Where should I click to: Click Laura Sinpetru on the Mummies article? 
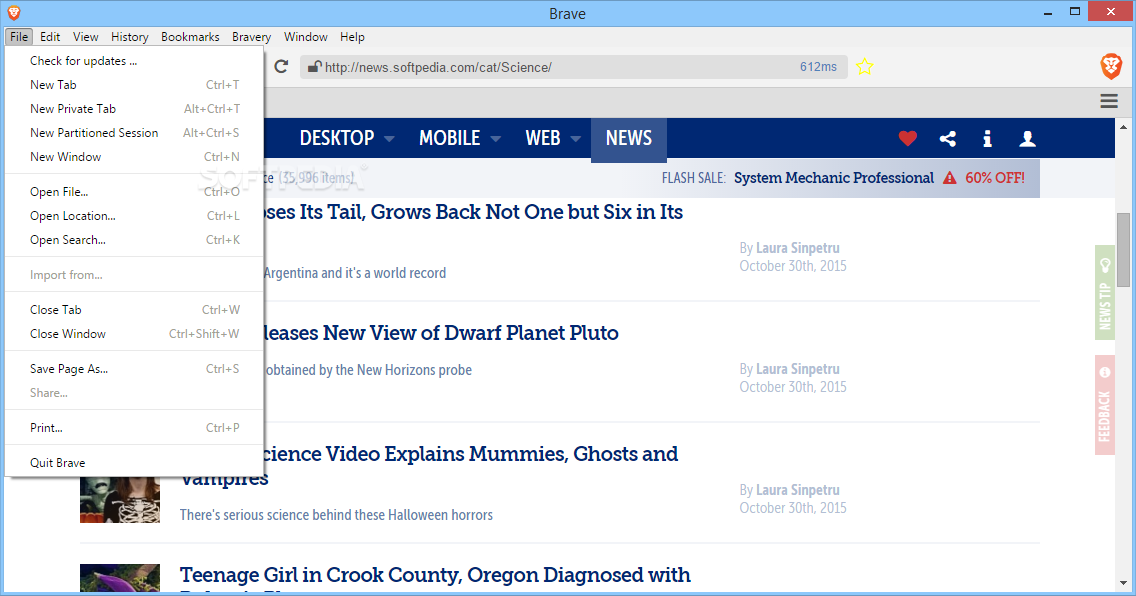click(x=798, y=490)
